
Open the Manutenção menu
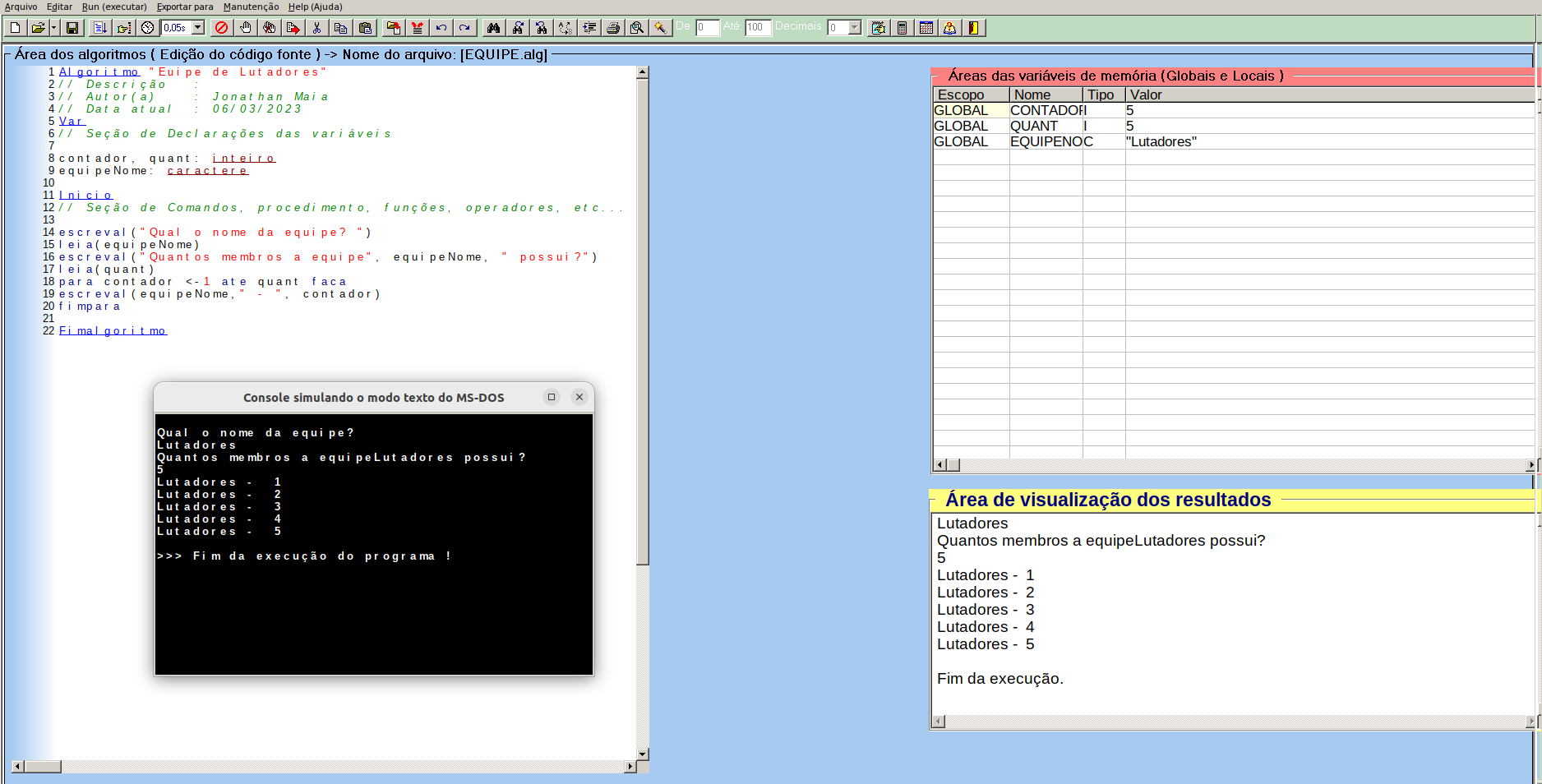251,7
